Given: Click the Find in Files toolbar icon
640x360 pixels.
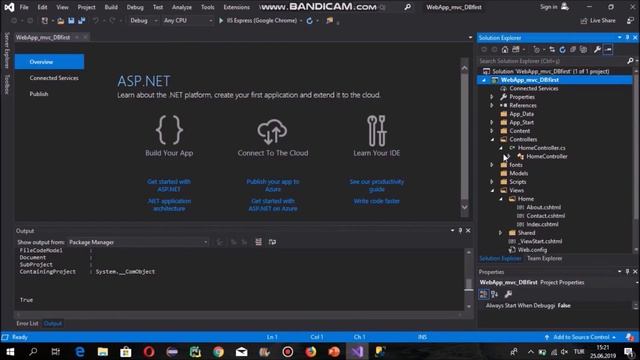Looking at the screenshot, I should [329, 20].
